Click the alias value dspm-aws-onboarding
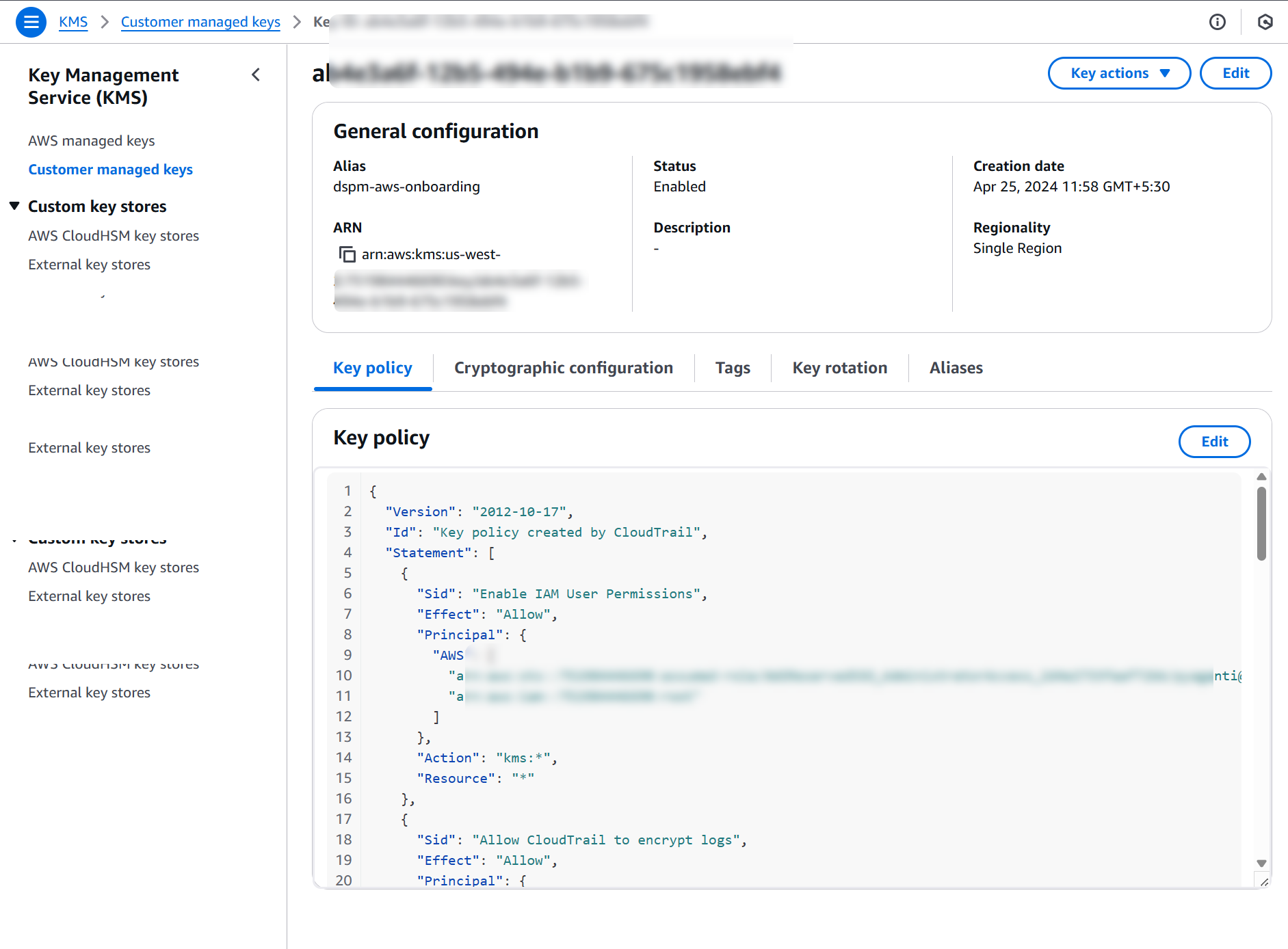The height and width of the screenshot is (949, 1288). 406,187
